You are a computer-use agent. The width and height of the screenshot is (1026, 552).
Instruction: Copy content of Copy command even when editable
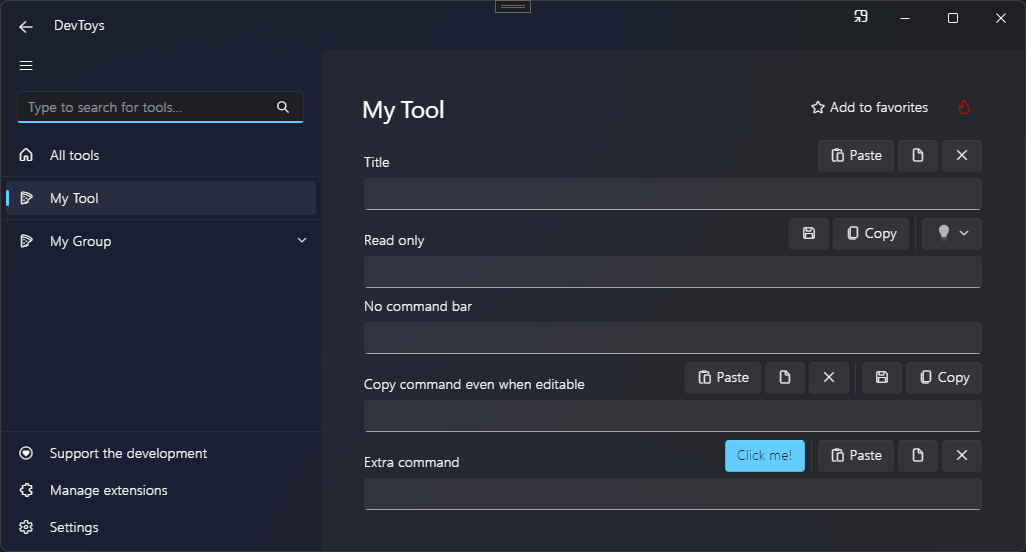[944, 378]
